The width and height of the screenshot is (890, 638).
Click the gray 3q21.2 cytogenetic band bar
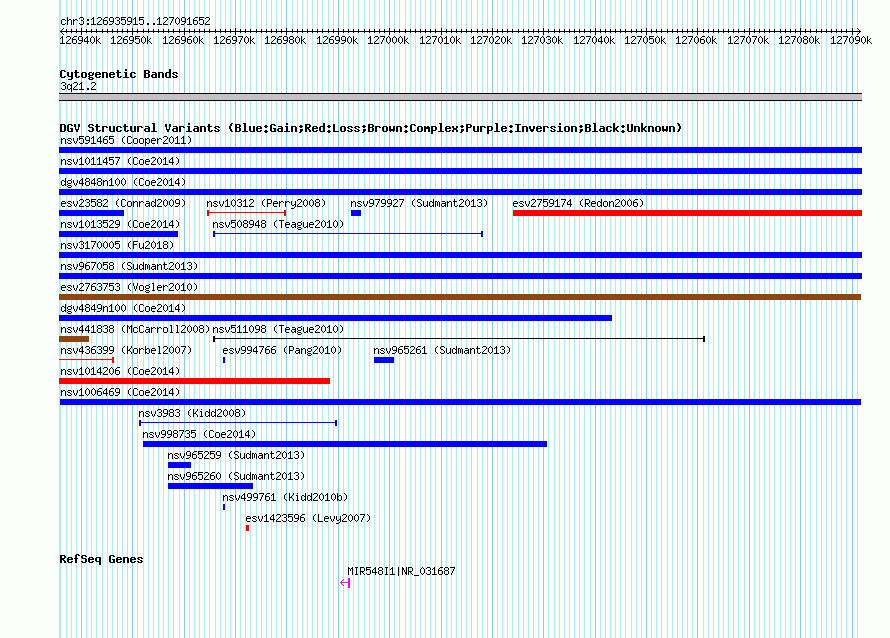(460, 97)
